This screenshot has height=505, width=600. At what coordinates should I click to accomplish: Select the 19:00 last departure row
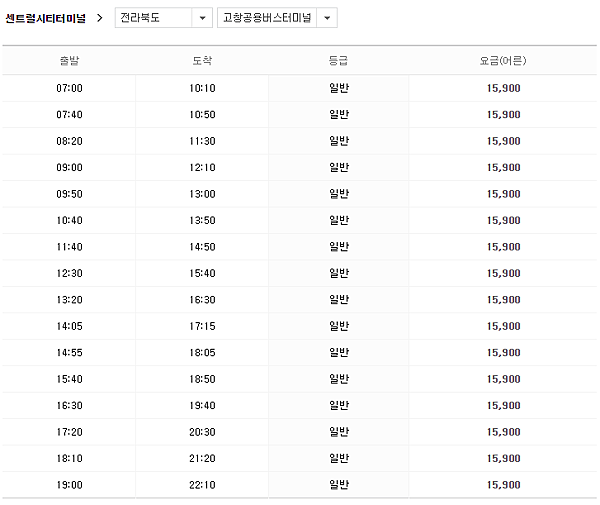69,485
